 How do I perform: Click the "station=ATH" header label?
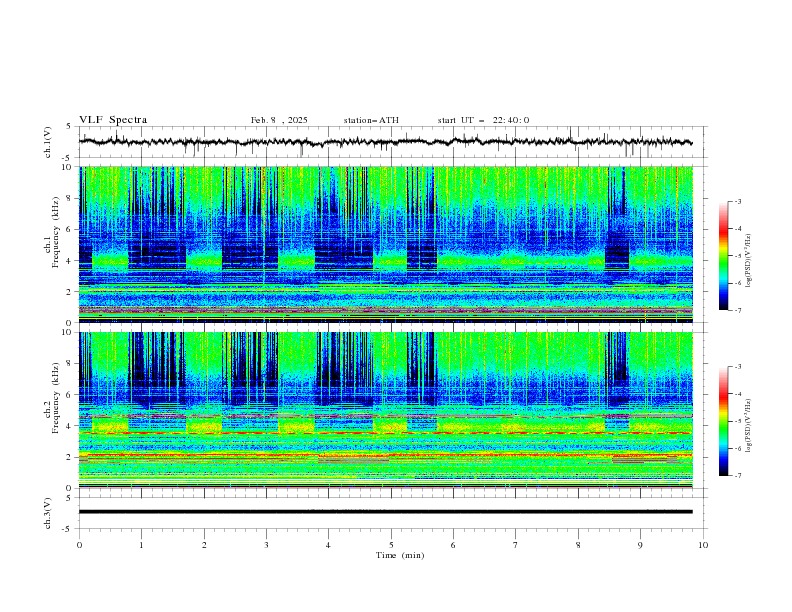pyautogui.click(x=371, y=120)
